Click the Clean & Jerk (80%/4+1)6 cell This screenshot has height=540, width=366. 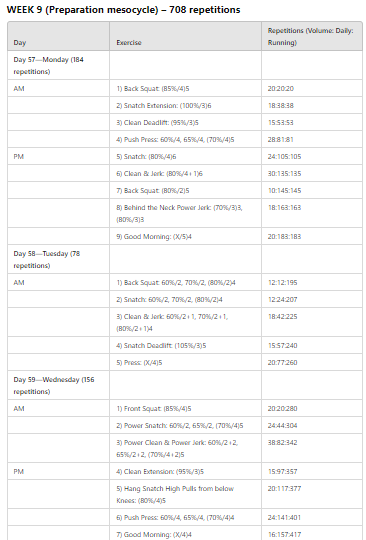[x=186, y=173]
